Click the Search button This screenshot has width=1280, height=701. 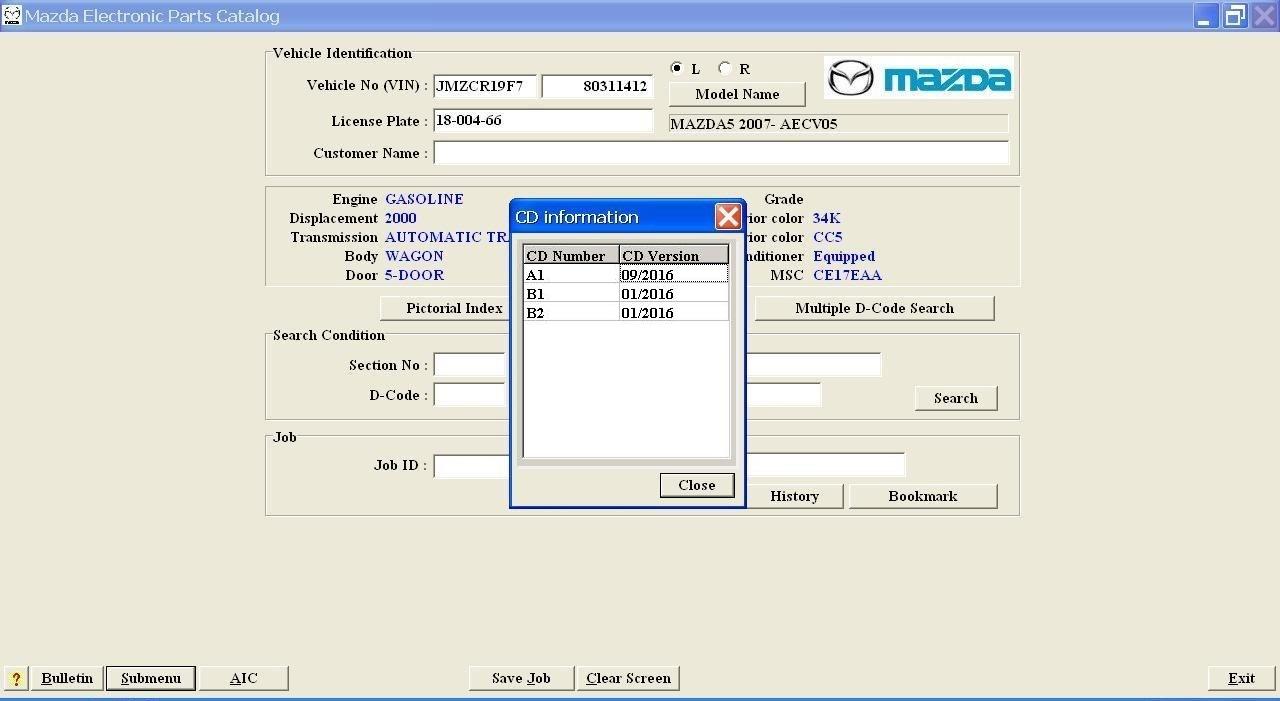click(x=954, y=397)
